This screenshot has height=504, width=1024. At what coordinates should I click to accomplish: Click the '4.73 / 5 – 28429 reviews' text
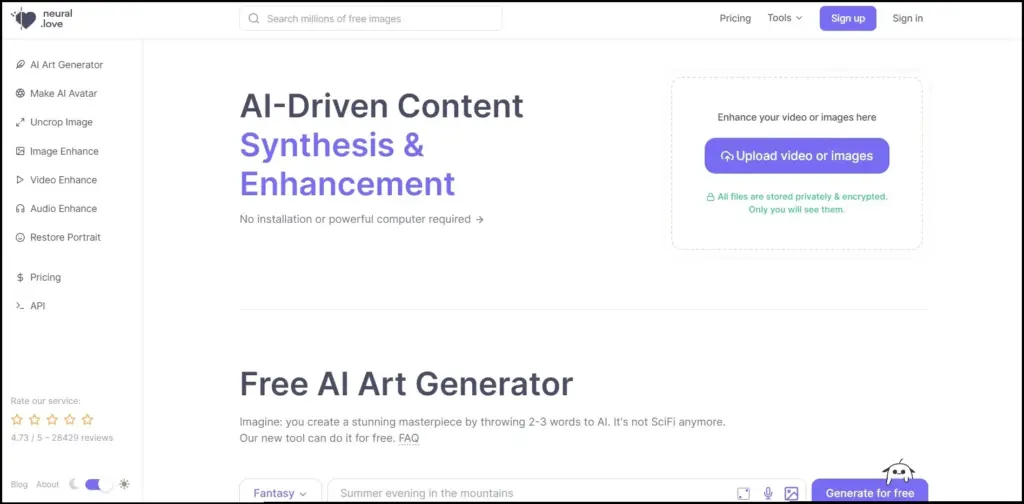click(x=62, y=437)
